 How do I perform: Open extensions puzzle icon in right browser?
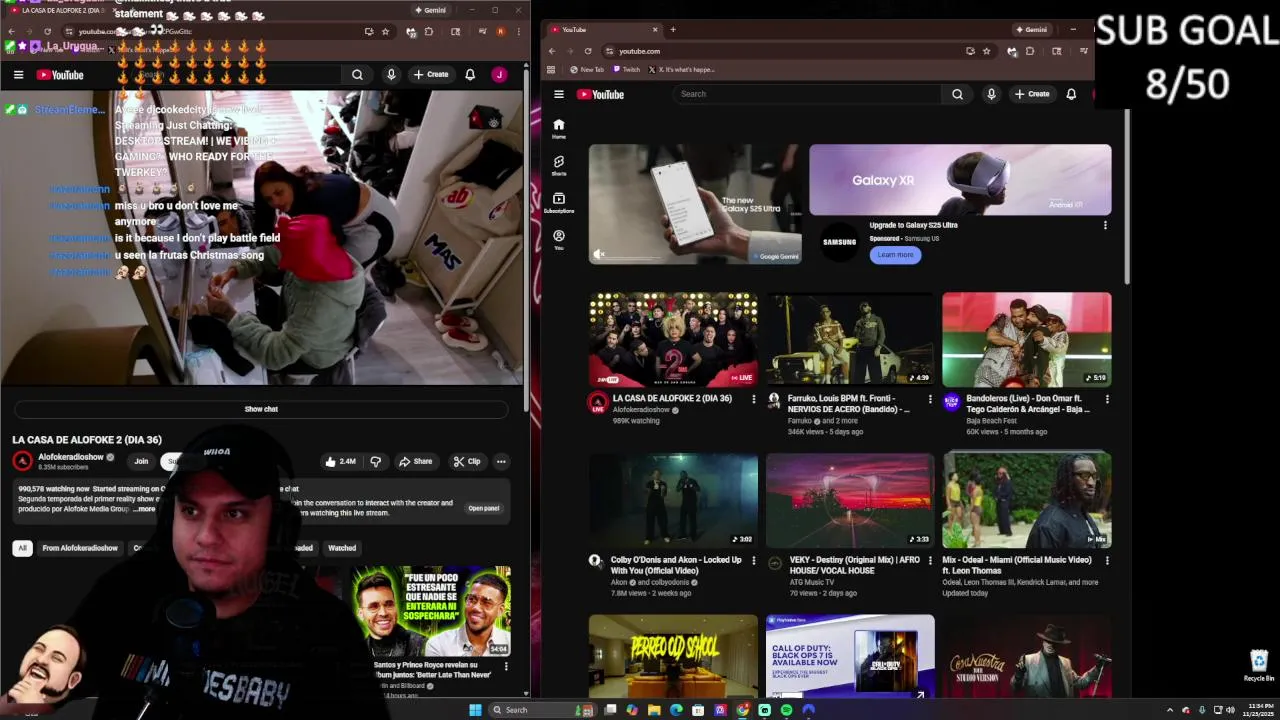pyautogui.click(x=1030, y=51)
